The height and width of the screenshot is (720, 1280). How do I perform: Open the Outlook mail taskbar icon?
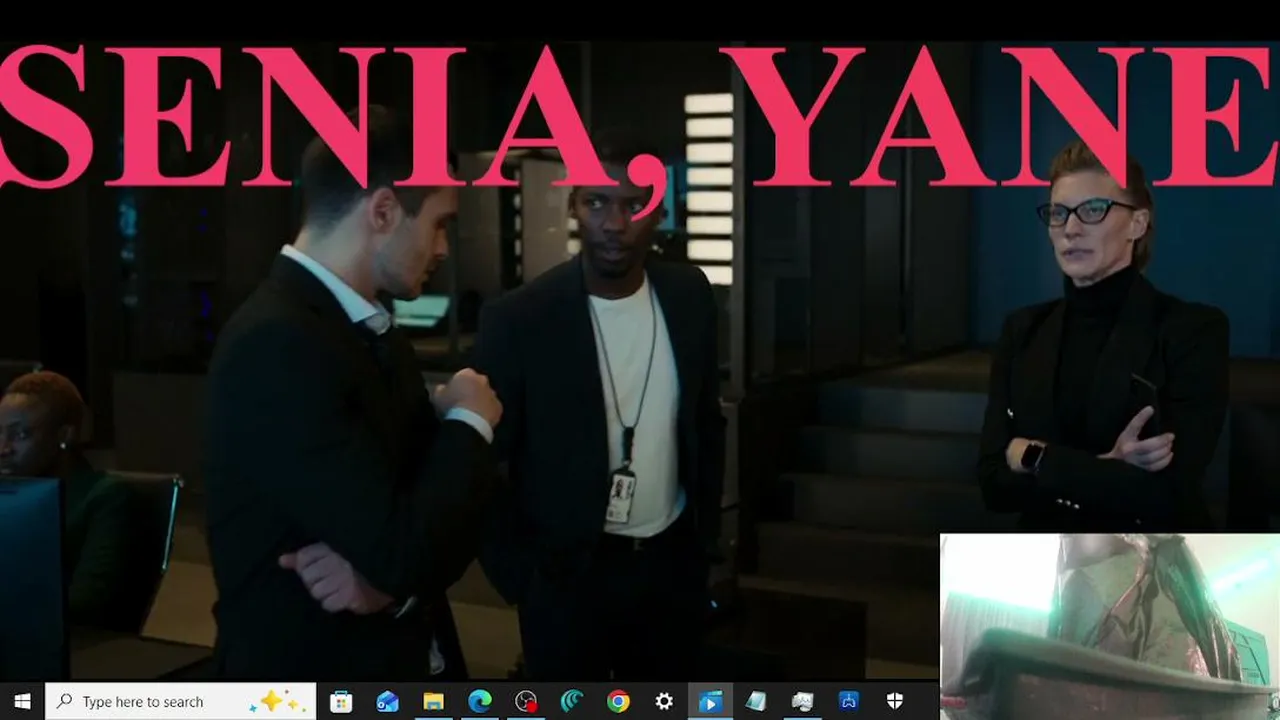click(387, 701)
